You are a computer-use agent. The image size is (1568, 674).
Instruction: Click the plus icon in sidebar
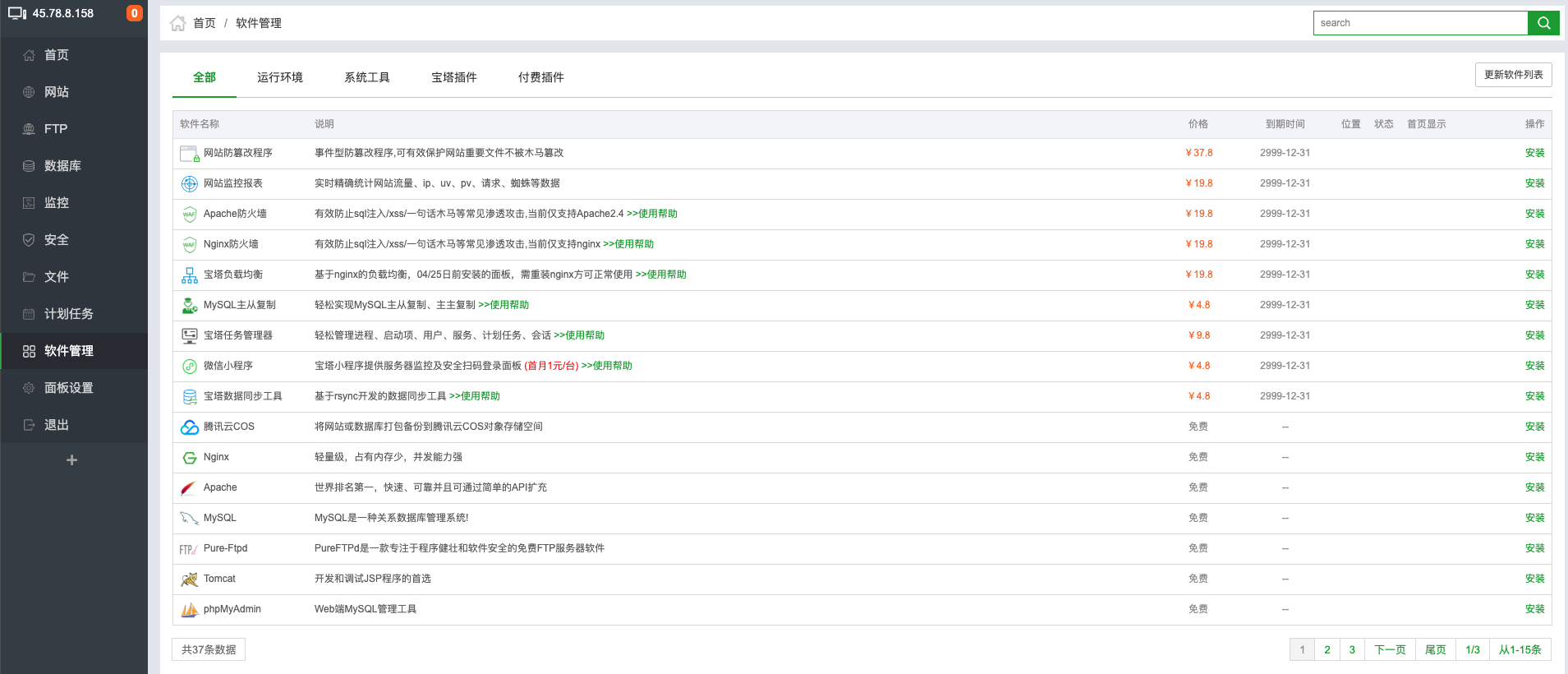tap(71, 460)
